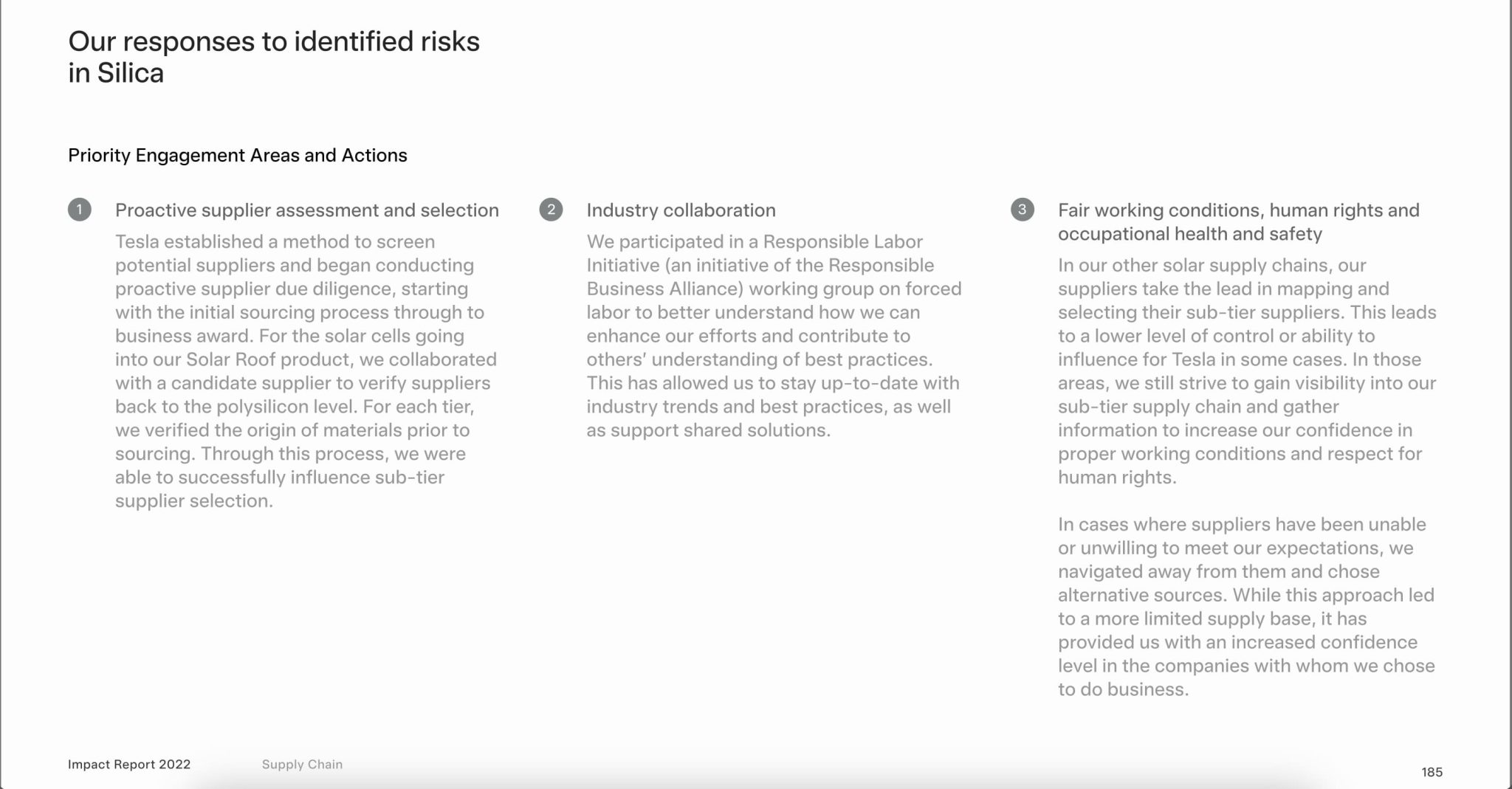The width and height of the screenshot is (1512, 789).
Task: Select the Industry collaboration heading
Action: [x=681, y=210]
